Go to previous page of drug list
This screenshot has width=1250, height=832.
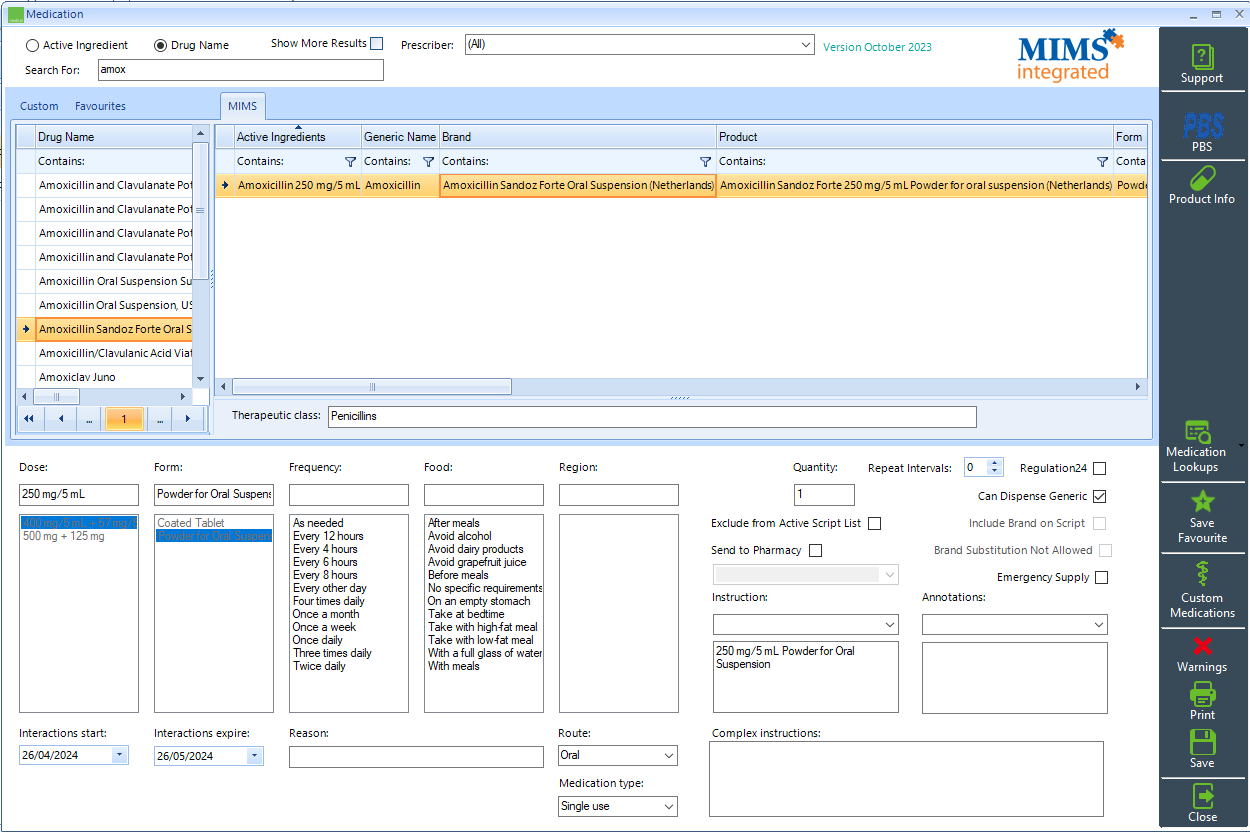pos(60,419)
